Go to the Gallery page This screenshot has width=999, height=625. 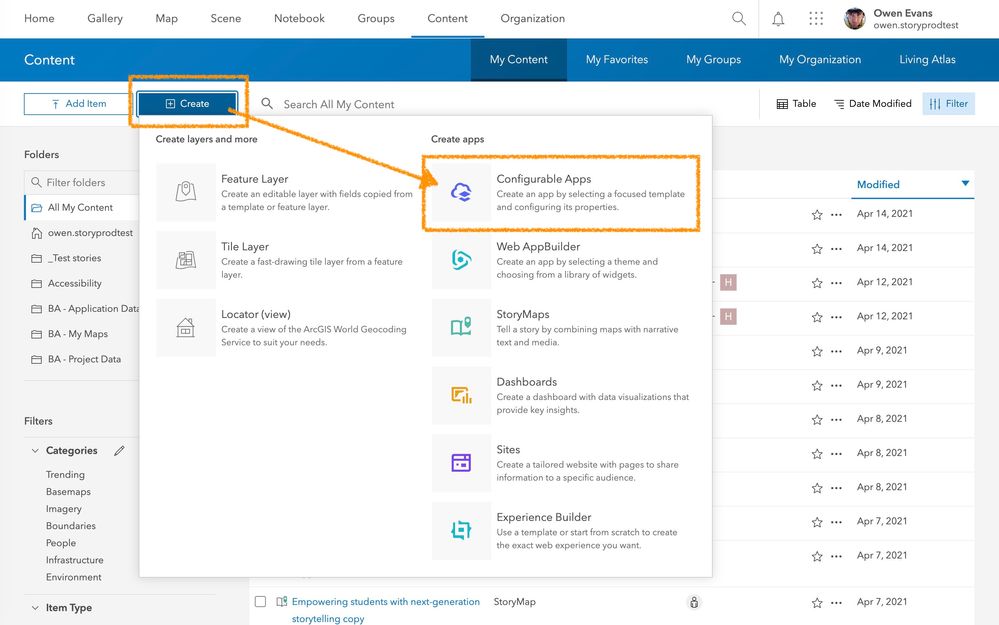pyautogui.click(x=105, y=18)
